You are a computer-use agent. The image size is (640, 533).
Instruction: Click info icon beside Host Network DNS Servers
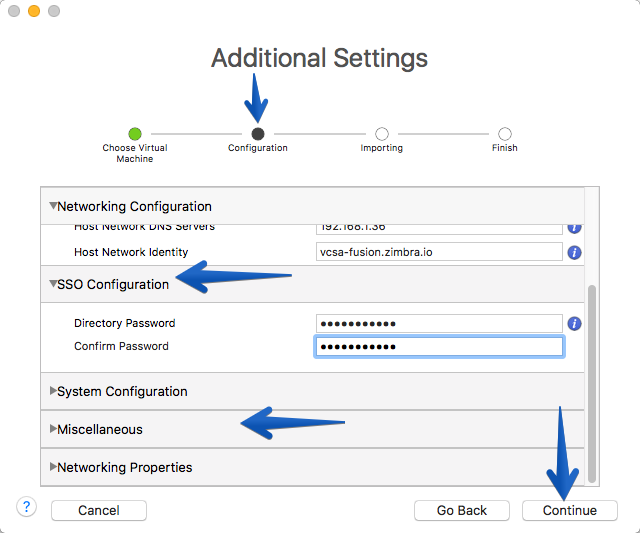click(574, 229)
